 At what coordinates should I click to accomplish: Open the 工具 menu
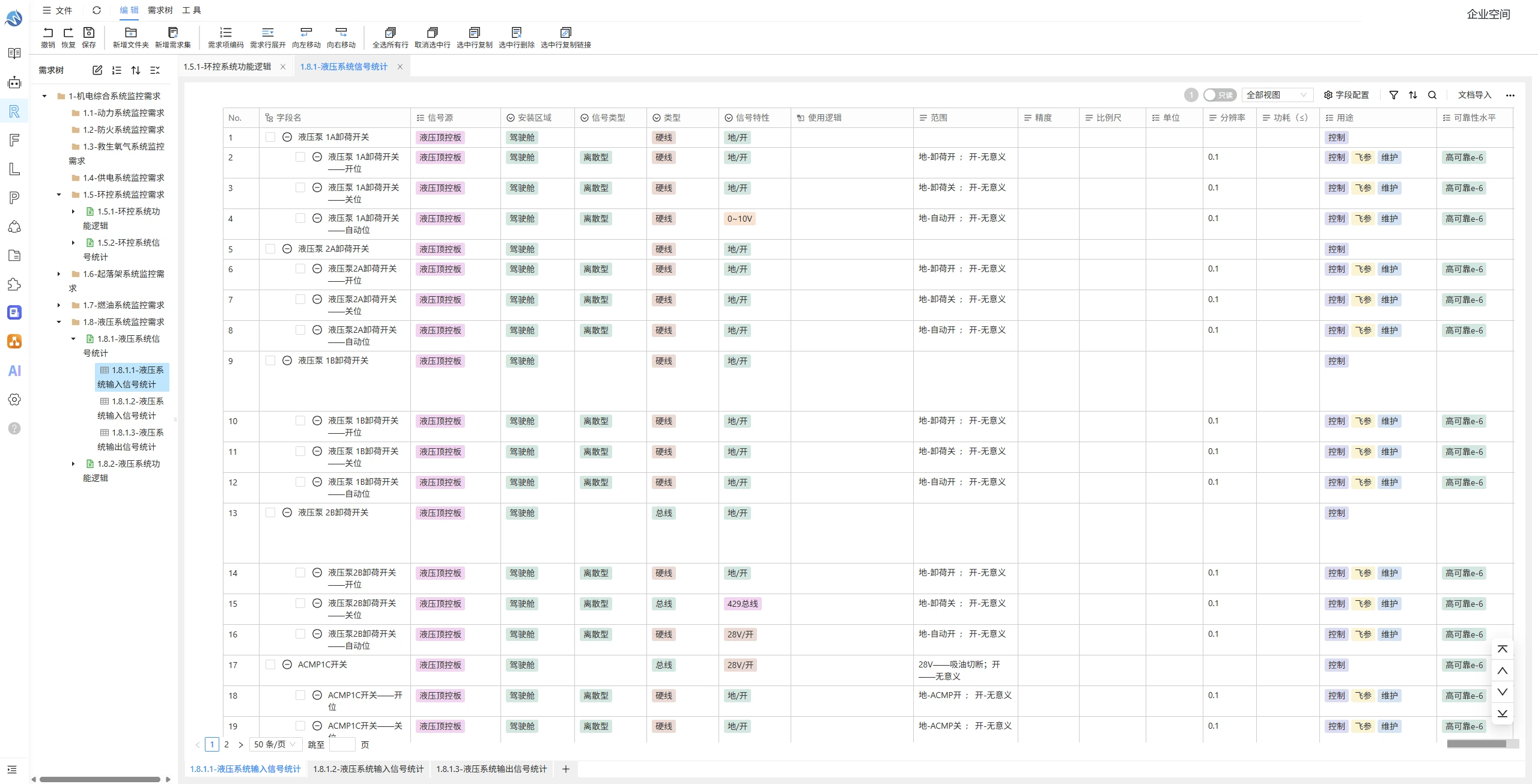pyautogui.click(x=192, y=10)
